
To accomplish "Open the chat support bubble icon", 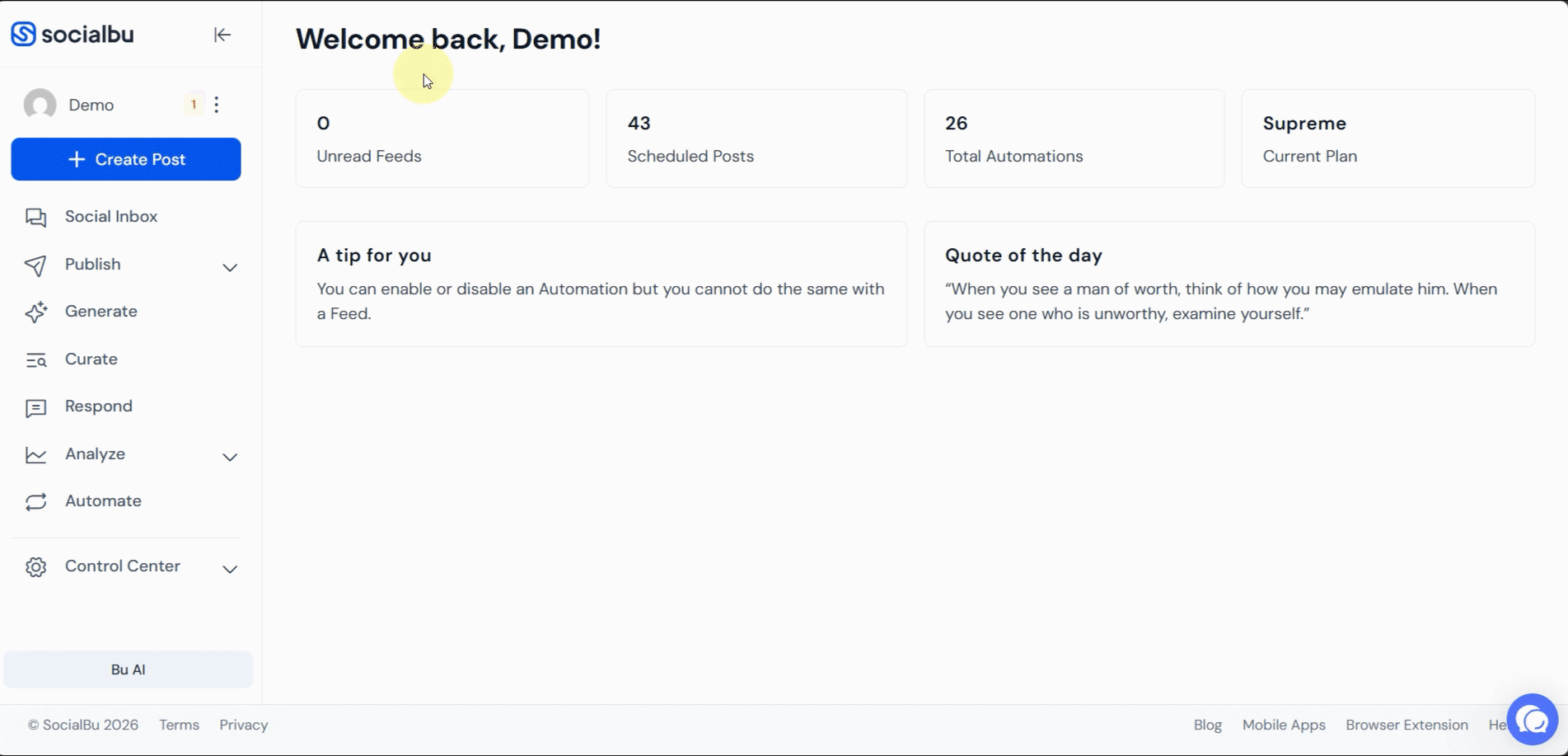I will coord(1532,719).
